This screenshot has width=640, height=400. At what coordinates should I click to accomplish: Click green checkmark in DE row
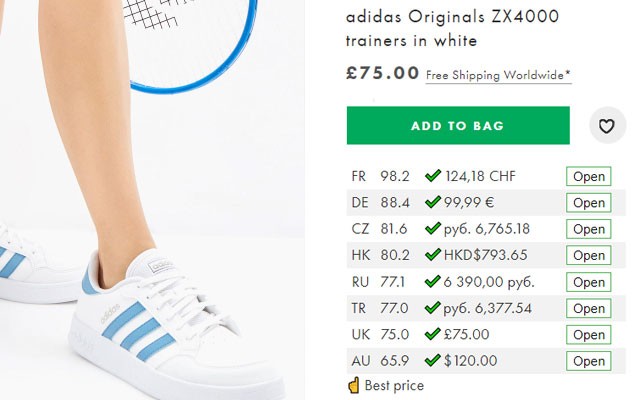(x=433, y=202)
